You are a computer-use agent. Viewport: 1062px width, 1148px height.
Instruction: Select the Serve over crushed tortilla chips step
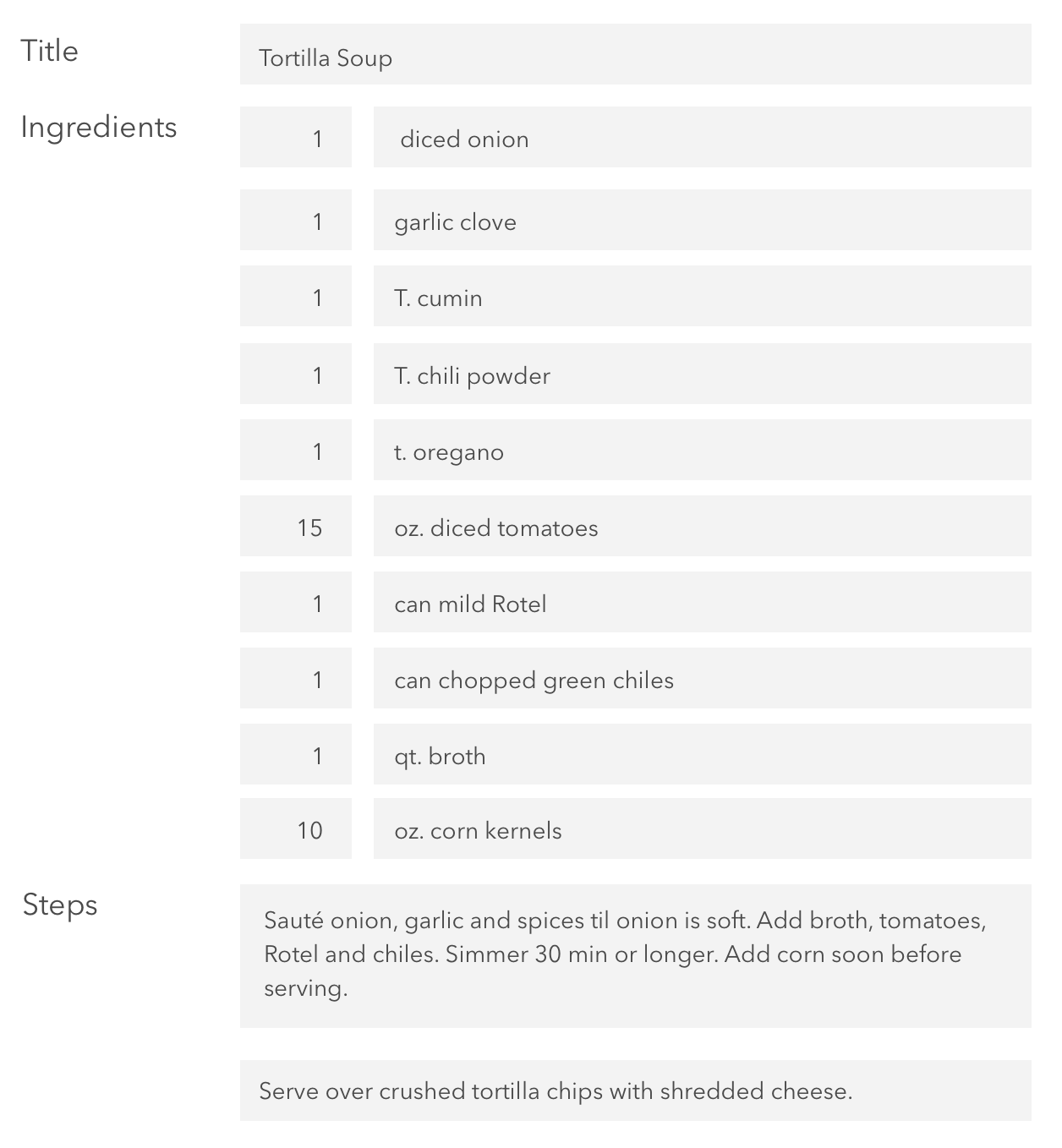pos(635,1091)
